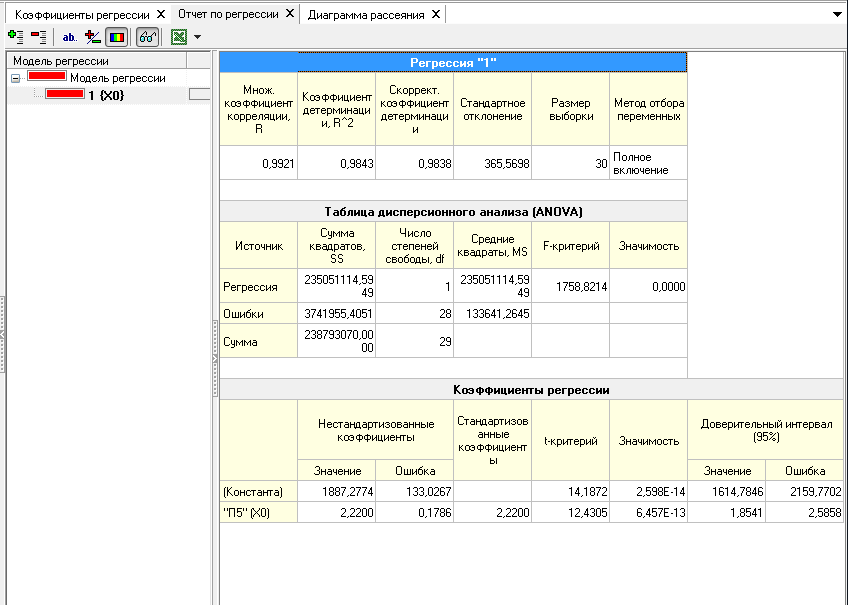
Task: Select the Отчет по регрессии tab
Action: 228,14
